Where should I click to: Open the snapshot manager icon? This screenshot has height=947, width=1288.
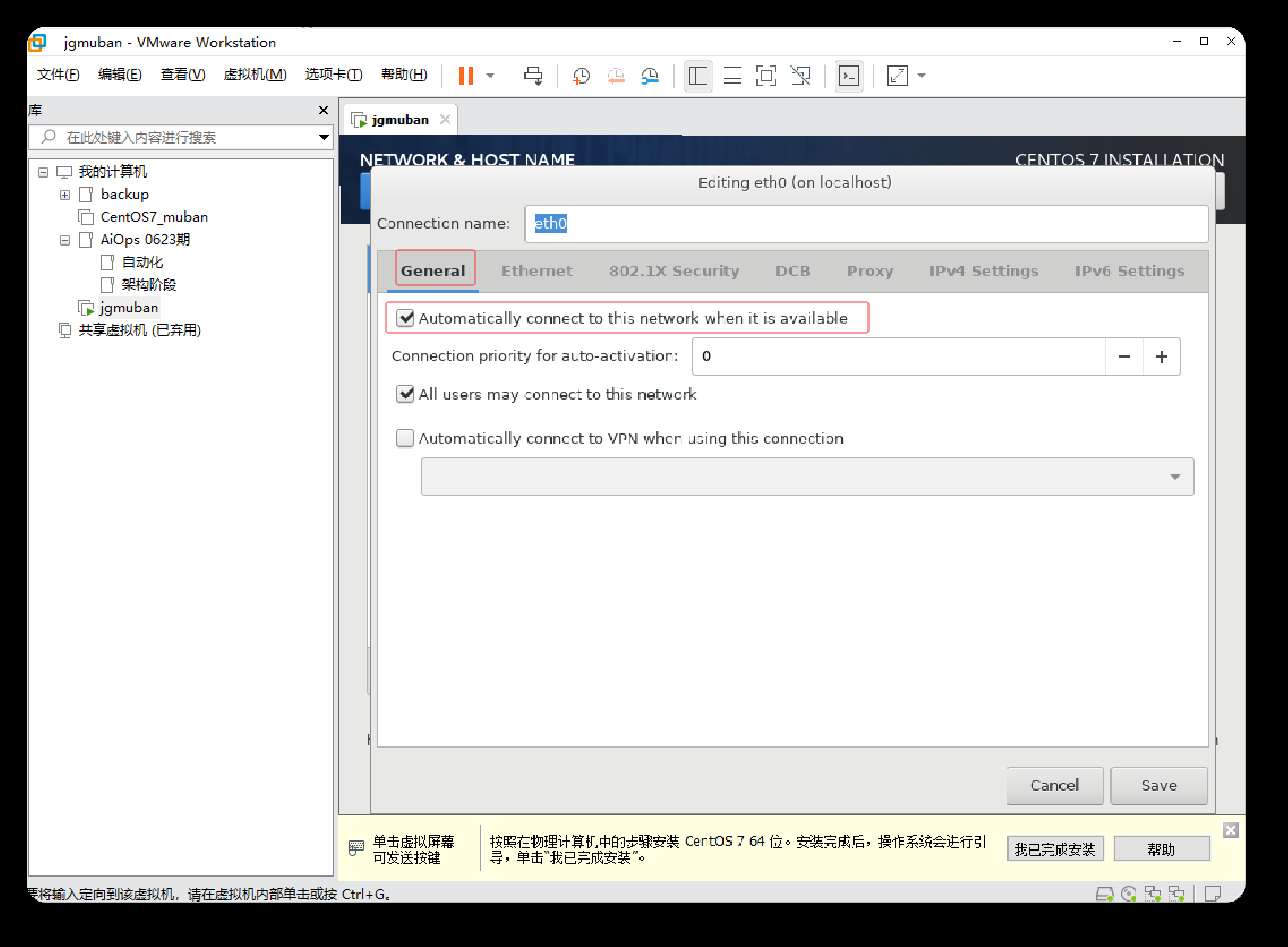(650, 76)
